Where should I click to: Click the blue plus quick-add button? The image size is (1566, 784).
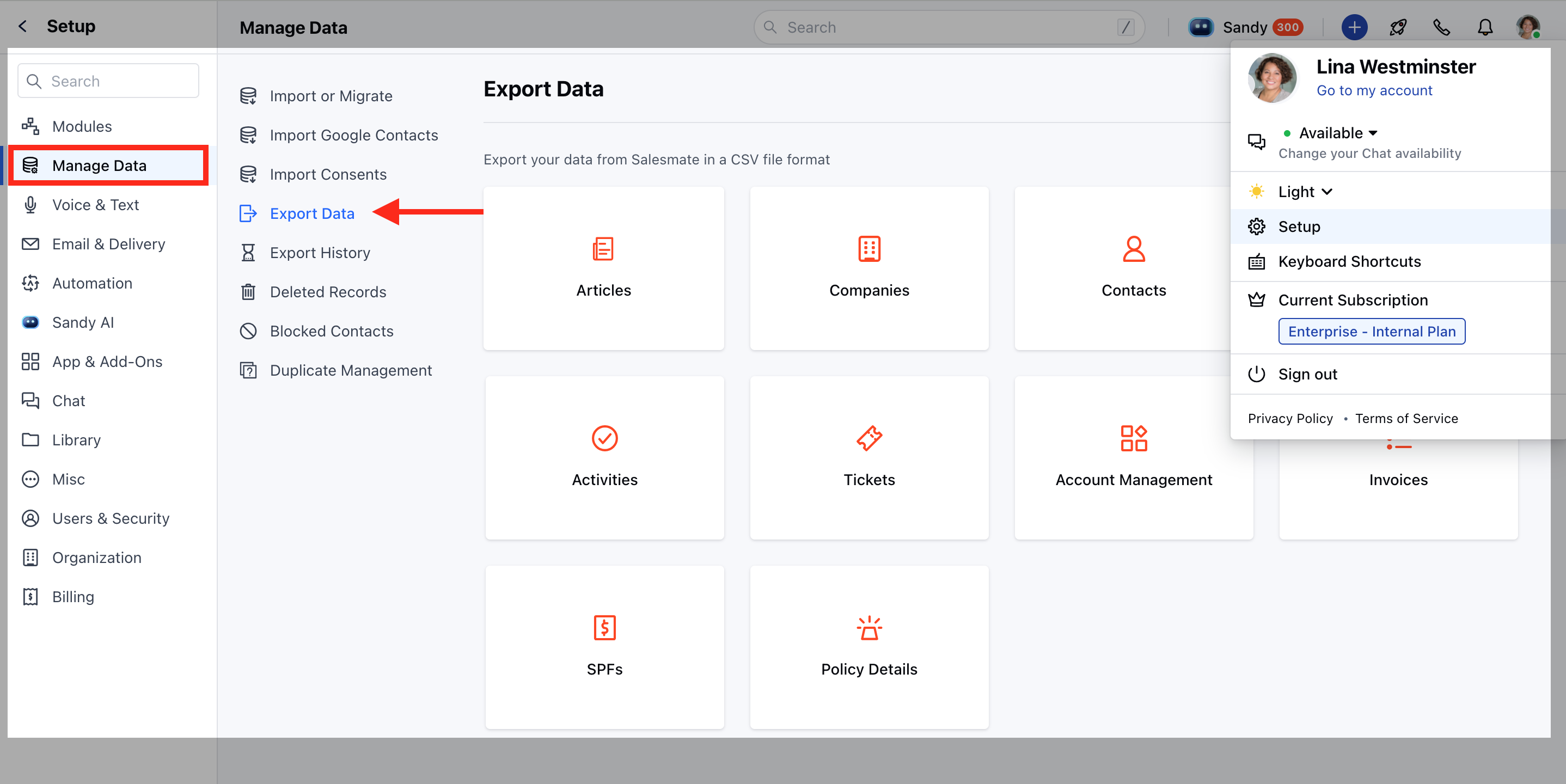1354,27
